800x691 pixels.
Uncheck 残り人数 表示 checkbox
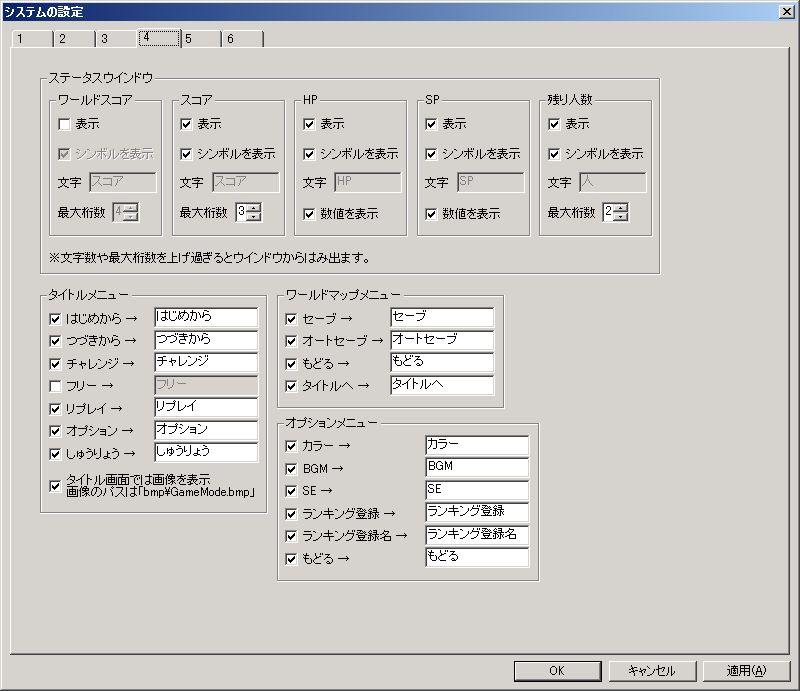554,124
